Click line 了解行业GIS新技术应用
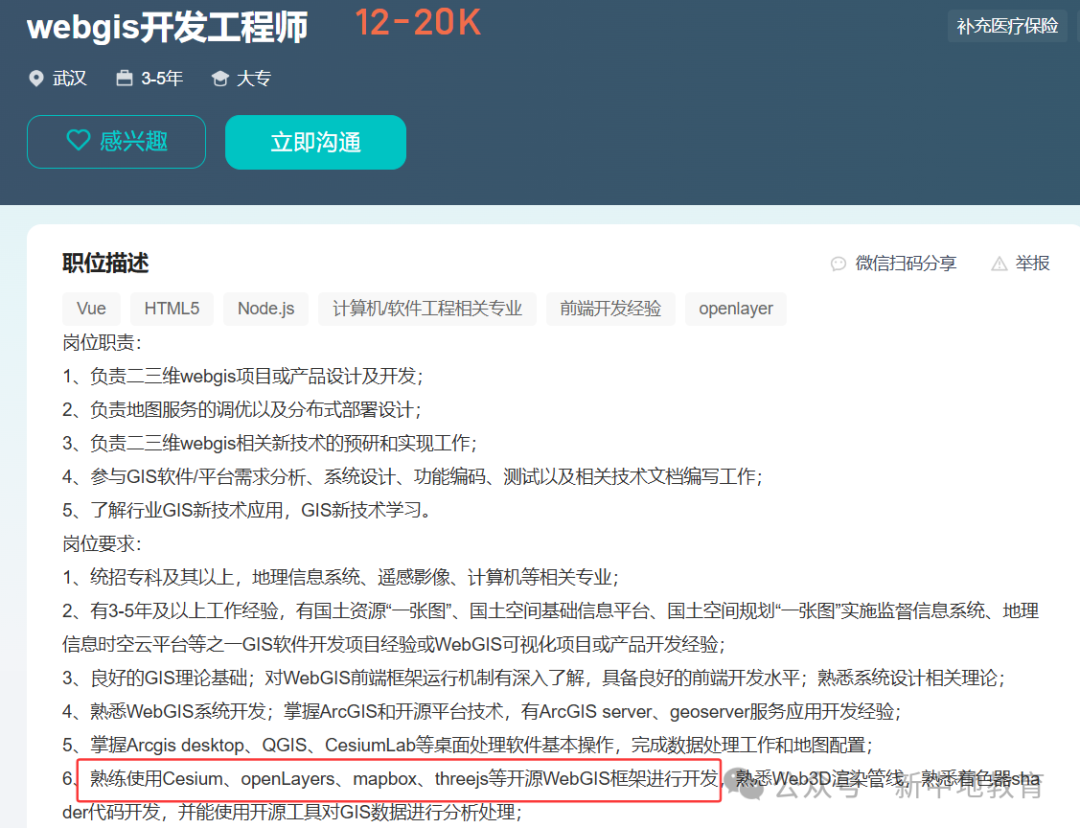The height and width of the screenshot is (828, 1080). 249,510
